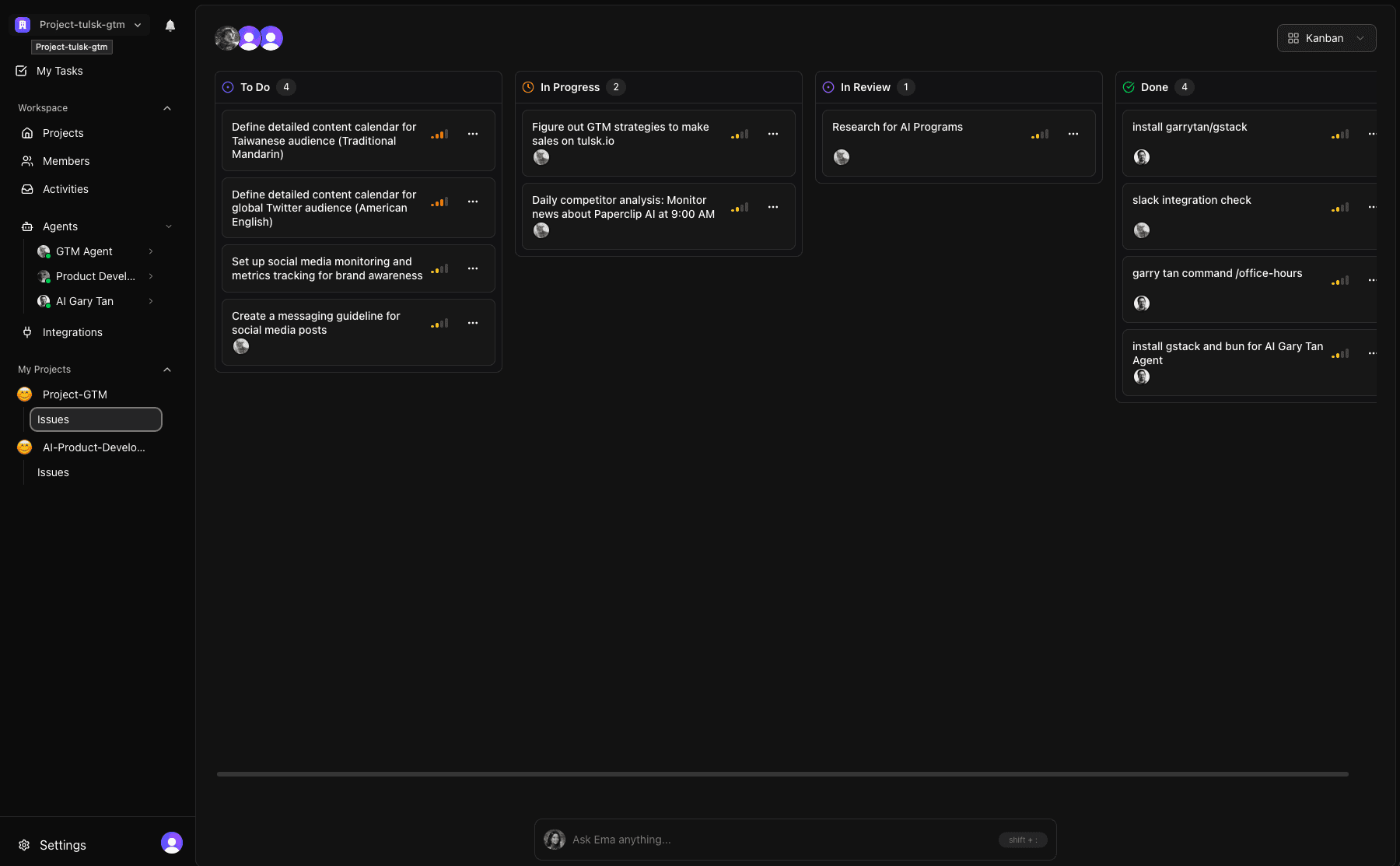This screenshot has height=866, width=1400.
Task: Select Issues under AI-Product-Develo... project
Action: click(x=53, y=472)
